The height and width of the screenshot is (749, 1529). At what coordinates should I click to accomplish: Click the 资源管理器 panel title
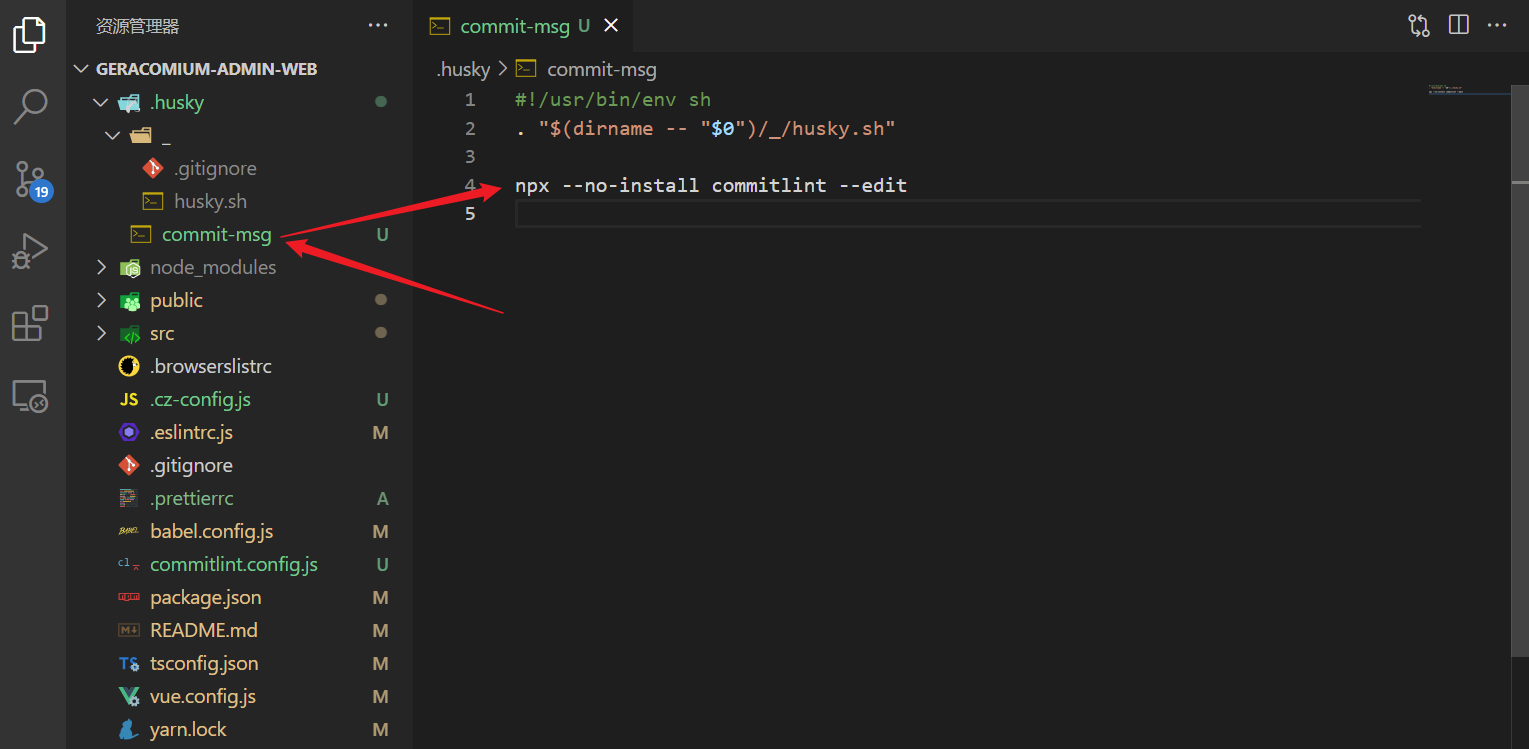pos(138,26)
